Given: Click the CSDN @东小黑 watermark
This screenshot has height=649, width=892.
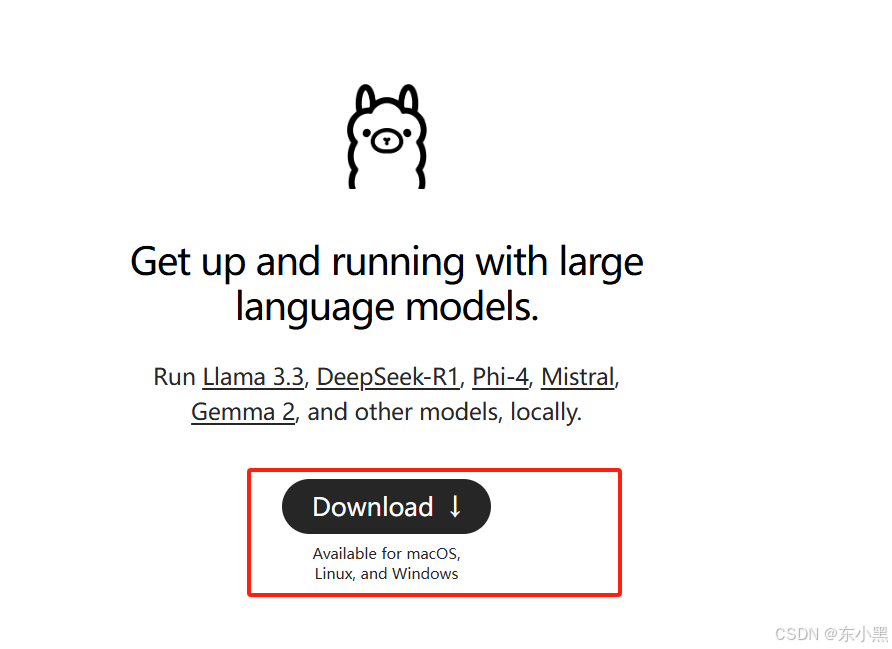Looking at the screenshot, I should [831, 634].
